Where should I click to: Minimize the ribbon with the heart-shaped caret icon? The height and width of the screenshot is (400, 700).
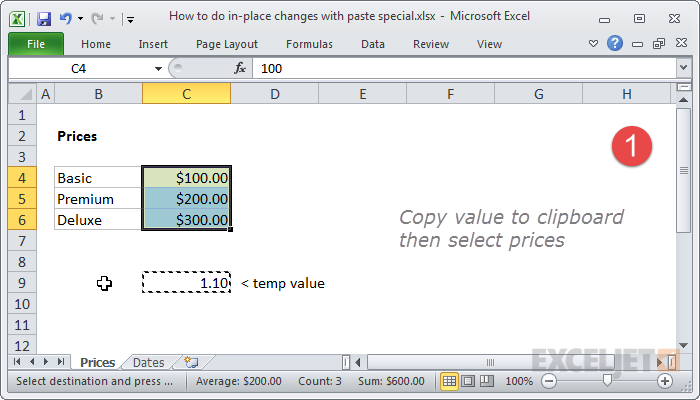click(593, 44)
